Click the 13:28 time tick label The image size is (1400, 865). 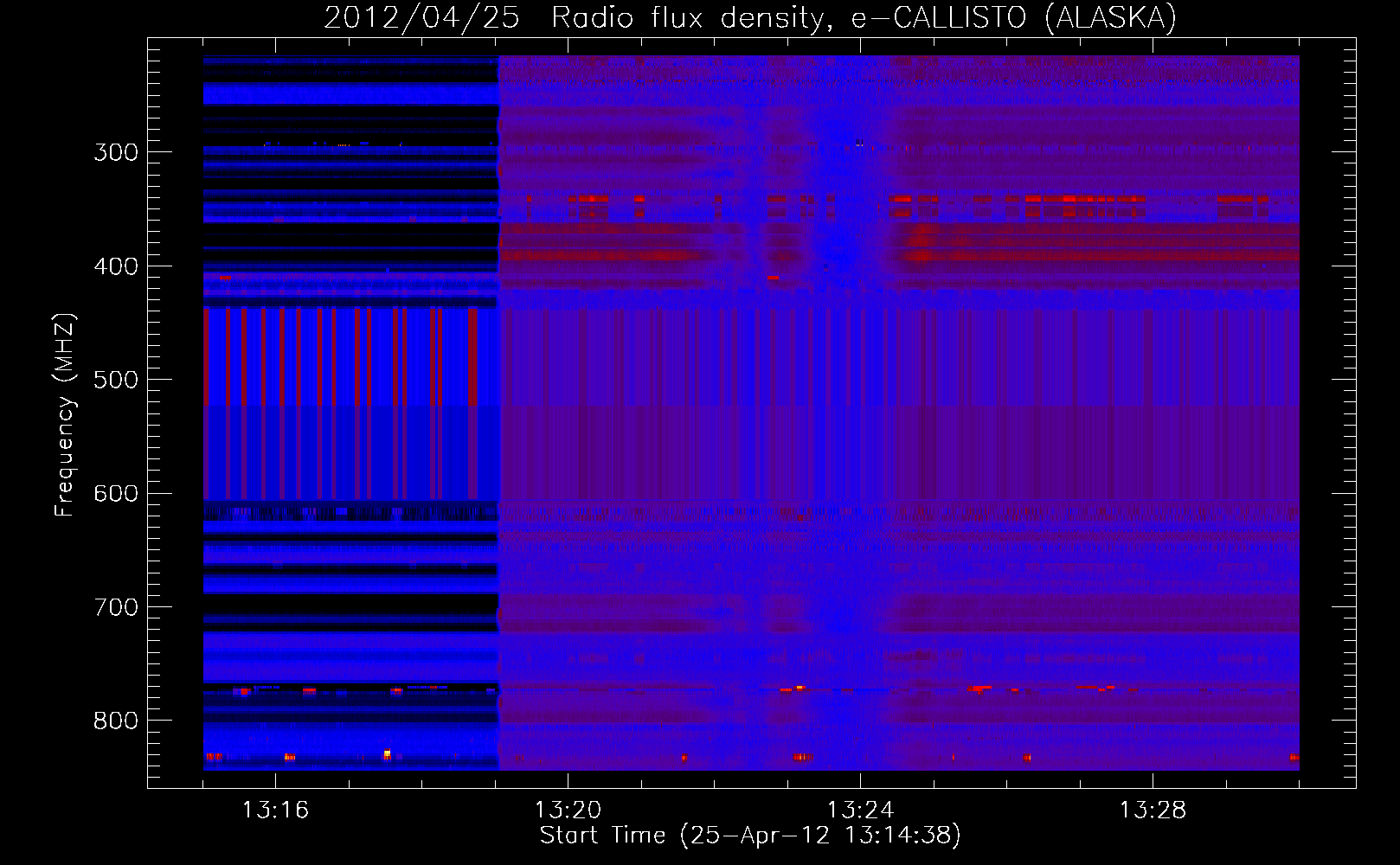(1153, 810)
